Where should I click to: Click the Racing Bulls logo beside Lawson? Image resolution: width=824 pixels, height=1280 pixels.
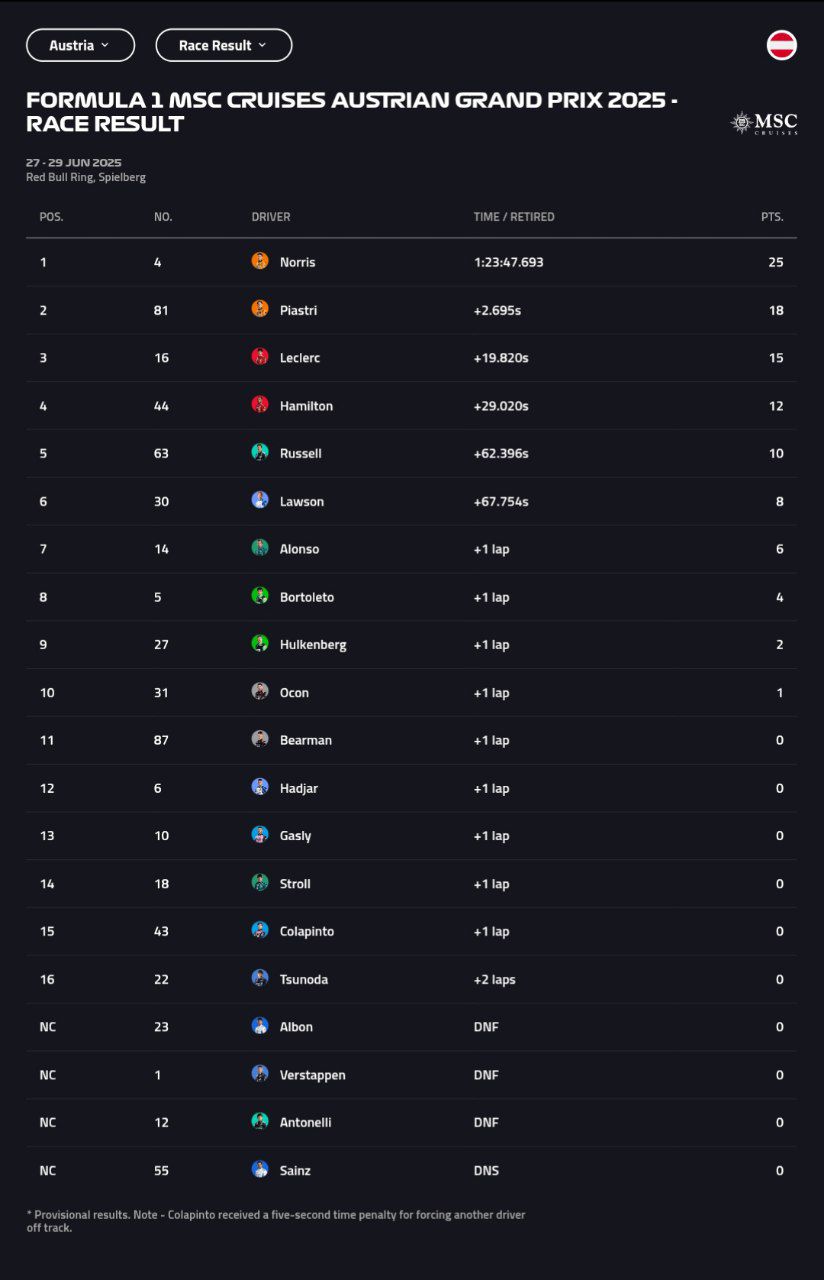[259, 501]
